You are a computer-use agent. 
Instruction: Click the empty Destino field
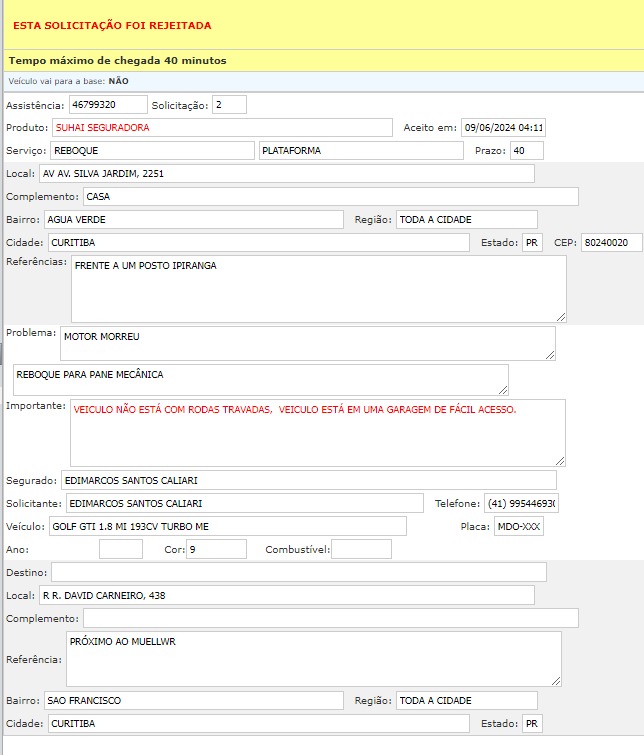coord(298,572)
